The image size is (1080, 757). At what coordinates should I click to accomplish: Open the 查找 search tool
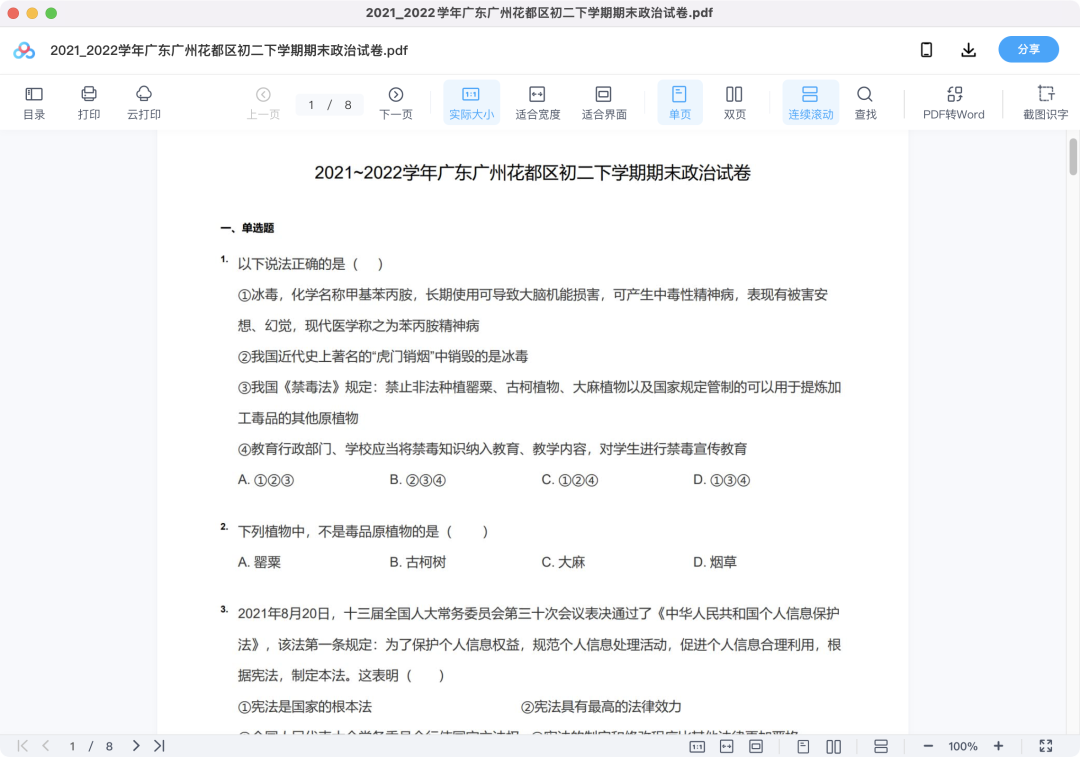click(865, 103)
